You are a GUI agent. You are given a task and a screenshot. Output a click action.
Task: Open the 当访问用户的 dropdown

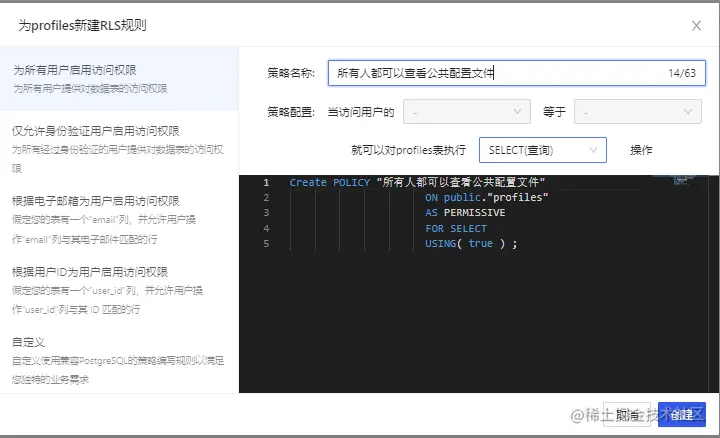click(x=467, y=112)
